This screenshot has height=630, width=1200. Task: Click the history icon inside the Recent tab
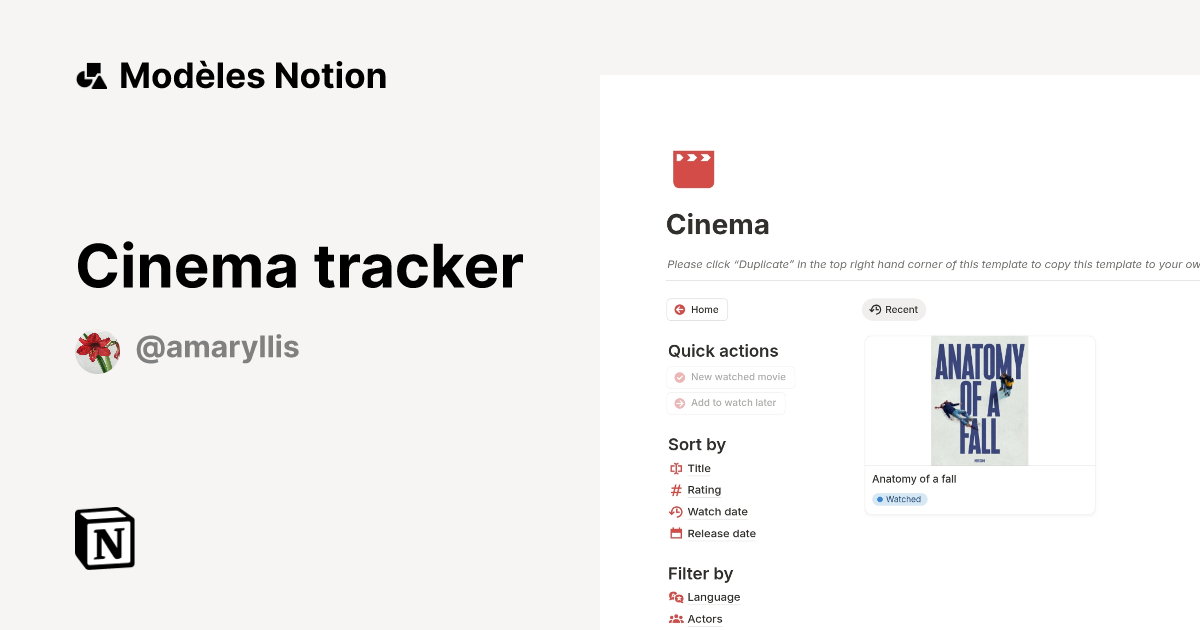pos(877,309)
